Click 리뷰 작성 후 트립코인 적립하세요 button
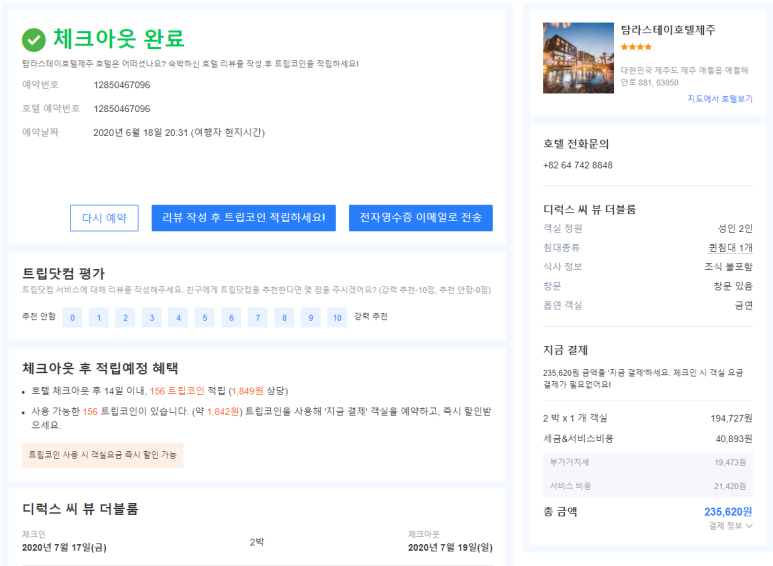 click(244, 218)
